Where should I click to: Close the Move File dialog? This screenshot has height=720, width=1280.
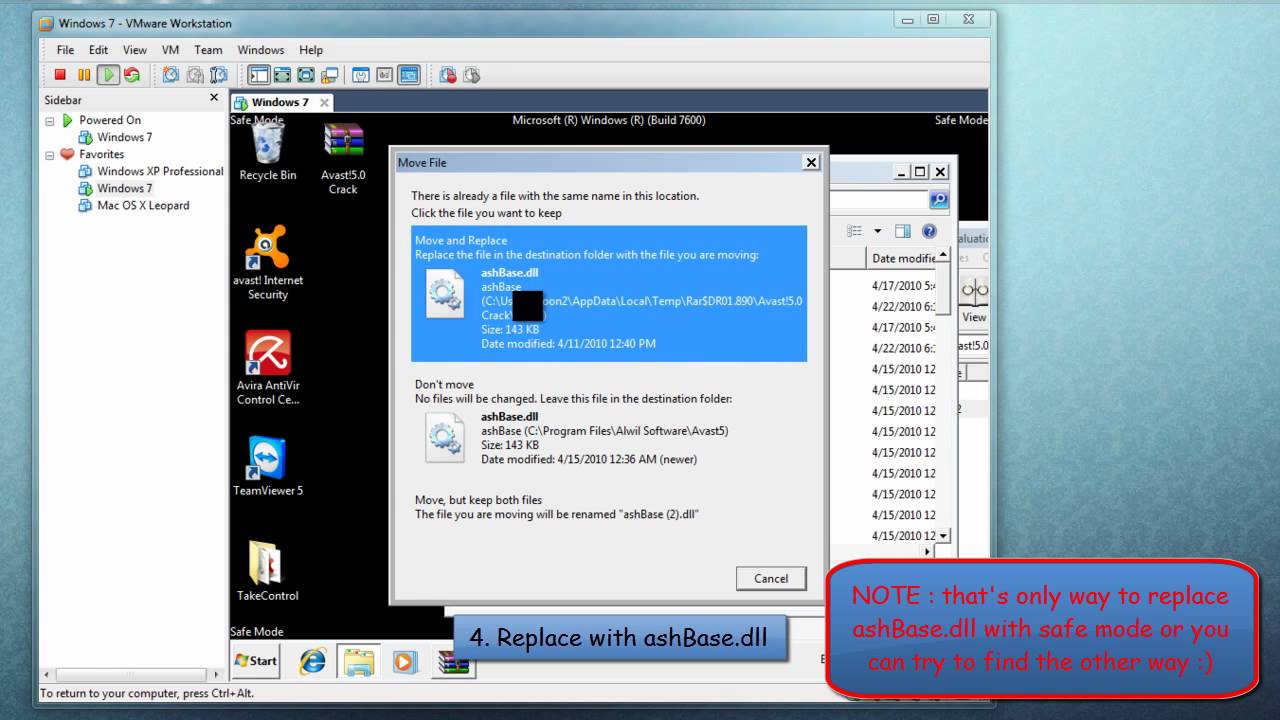[811, 162]
